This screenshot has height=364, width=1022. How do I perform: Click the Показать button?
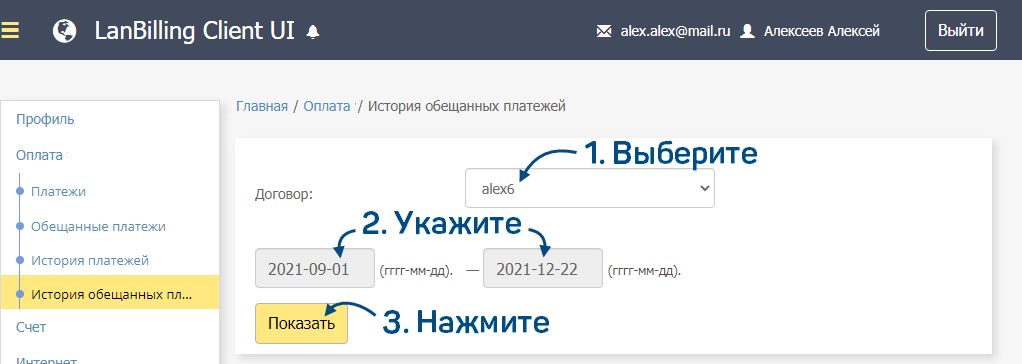(x=301, y=323)
